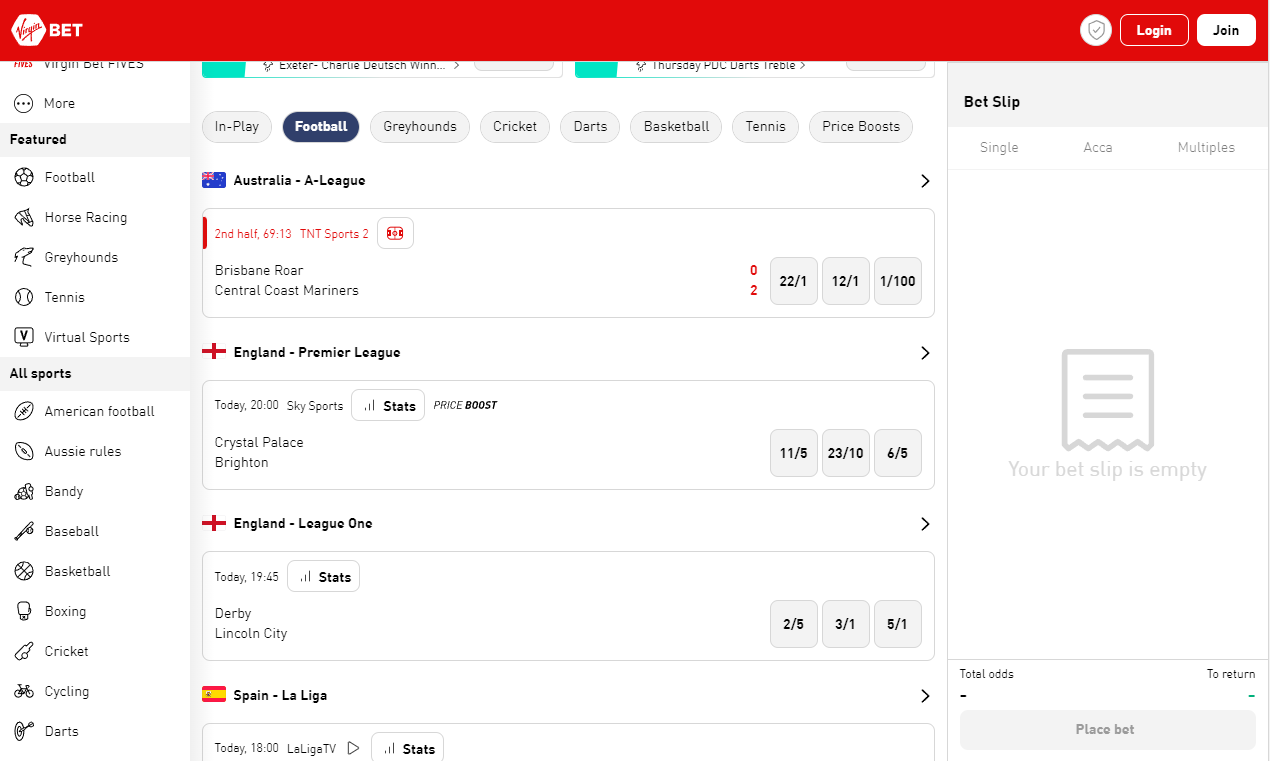The width and height of the screenshot is (1270, 761).
Task: Click the Australia flag icon
Action: pyautogui.click(x=214, y=180)
